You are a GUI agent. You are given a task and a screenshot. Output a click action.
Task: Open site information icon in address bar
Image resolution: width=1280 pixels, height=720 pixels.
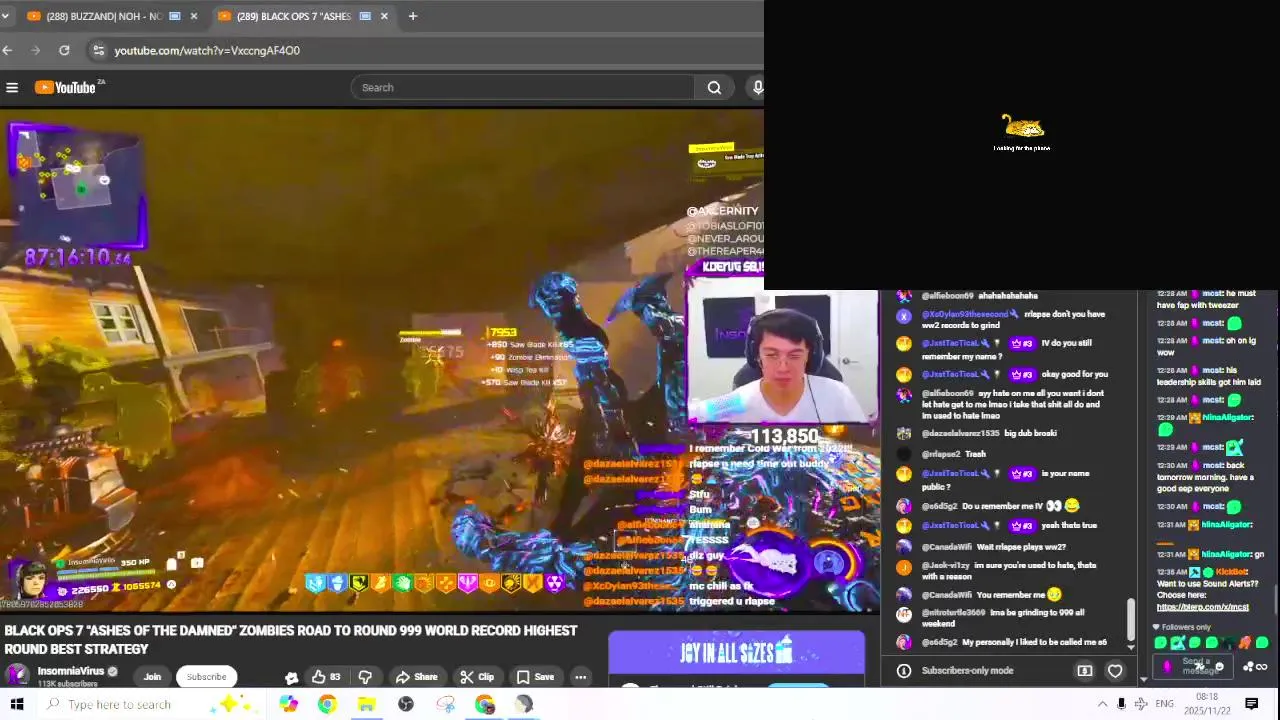[97, 50]
